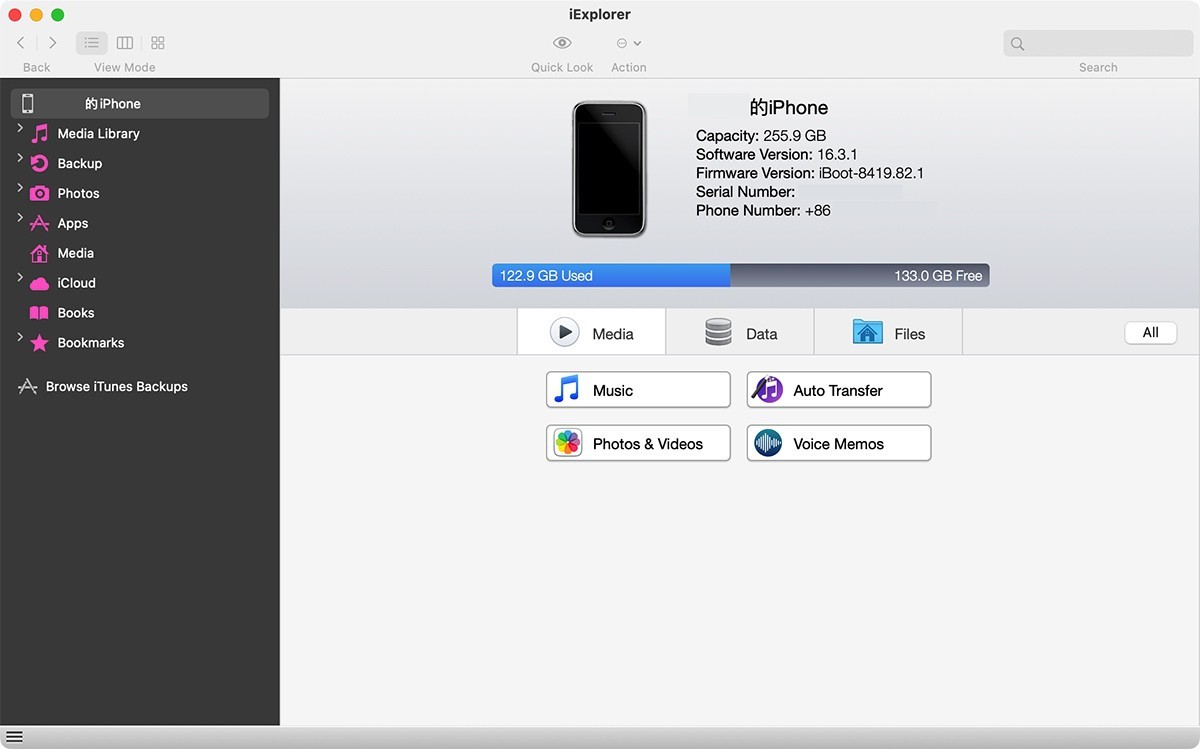The image size is (1200, 749).
Task: Switch to the Files tab
Action: pos(888,332)
